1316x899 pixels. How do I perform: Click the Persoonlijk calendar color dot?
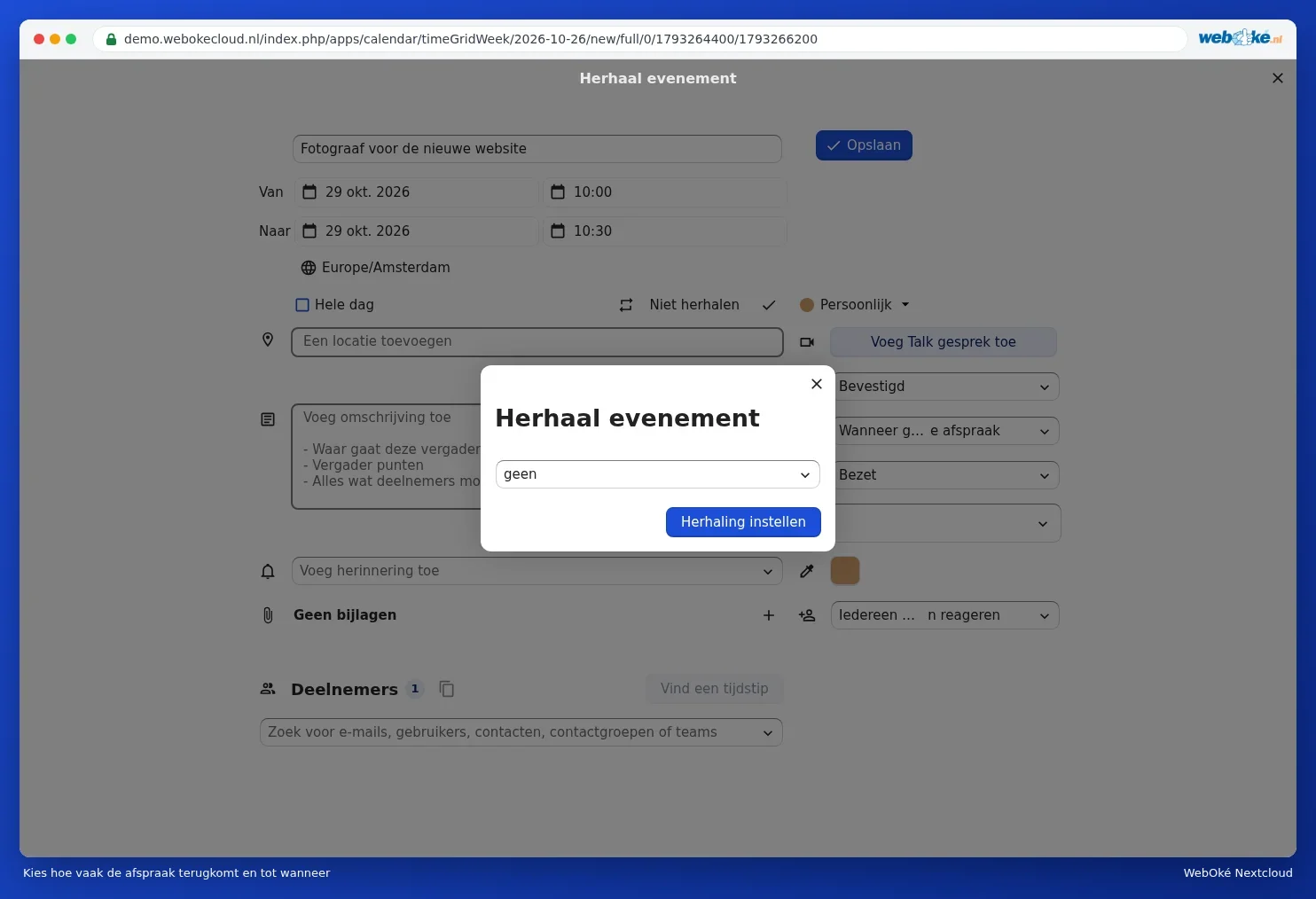[807, 305]
